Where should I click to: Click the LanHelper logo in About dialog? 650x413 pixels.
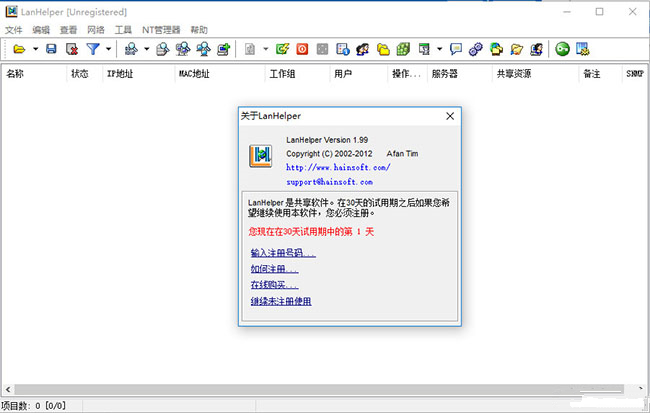[260, 156]
